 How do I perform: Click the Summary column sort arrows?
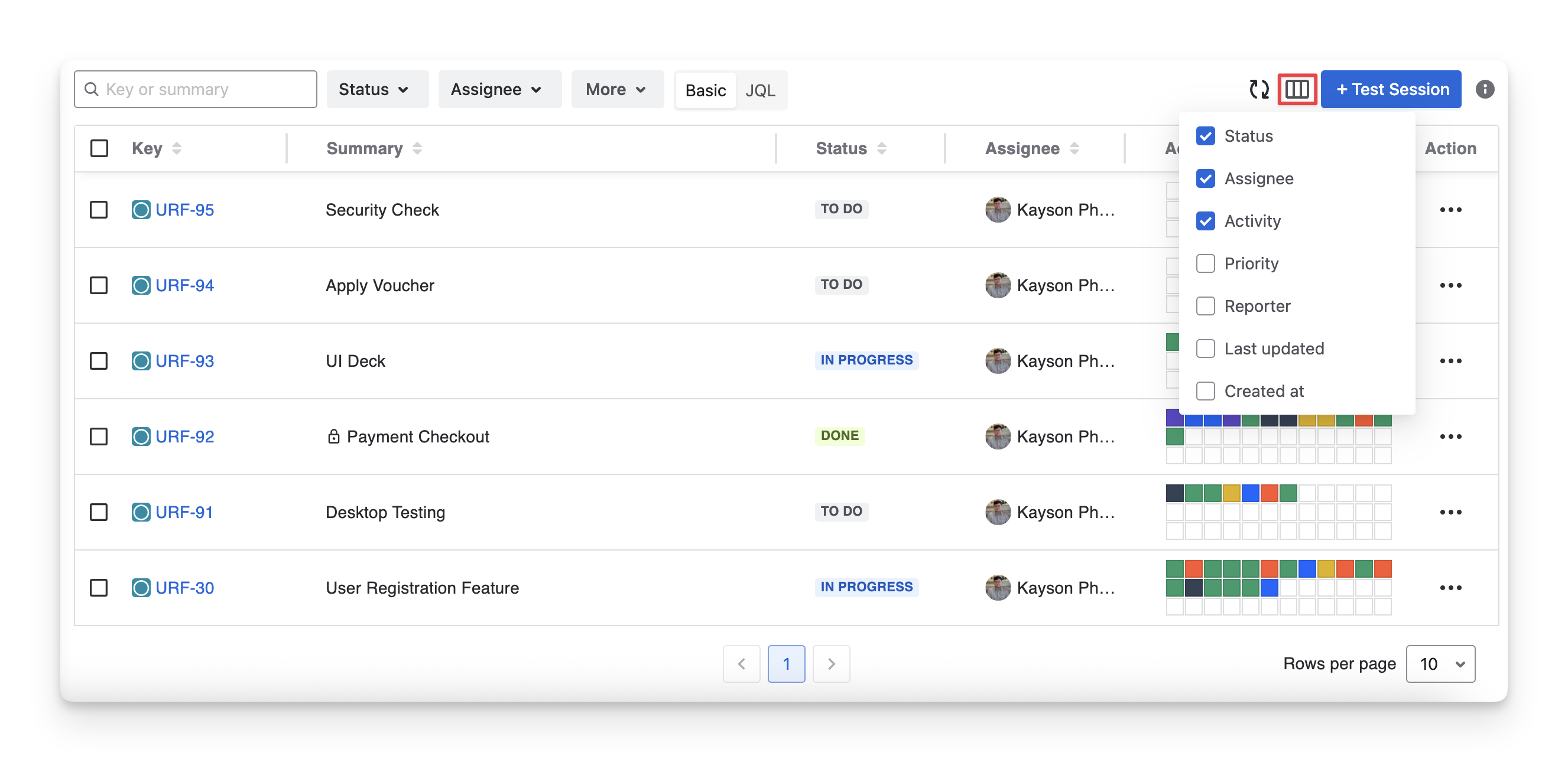click(417, 148)
